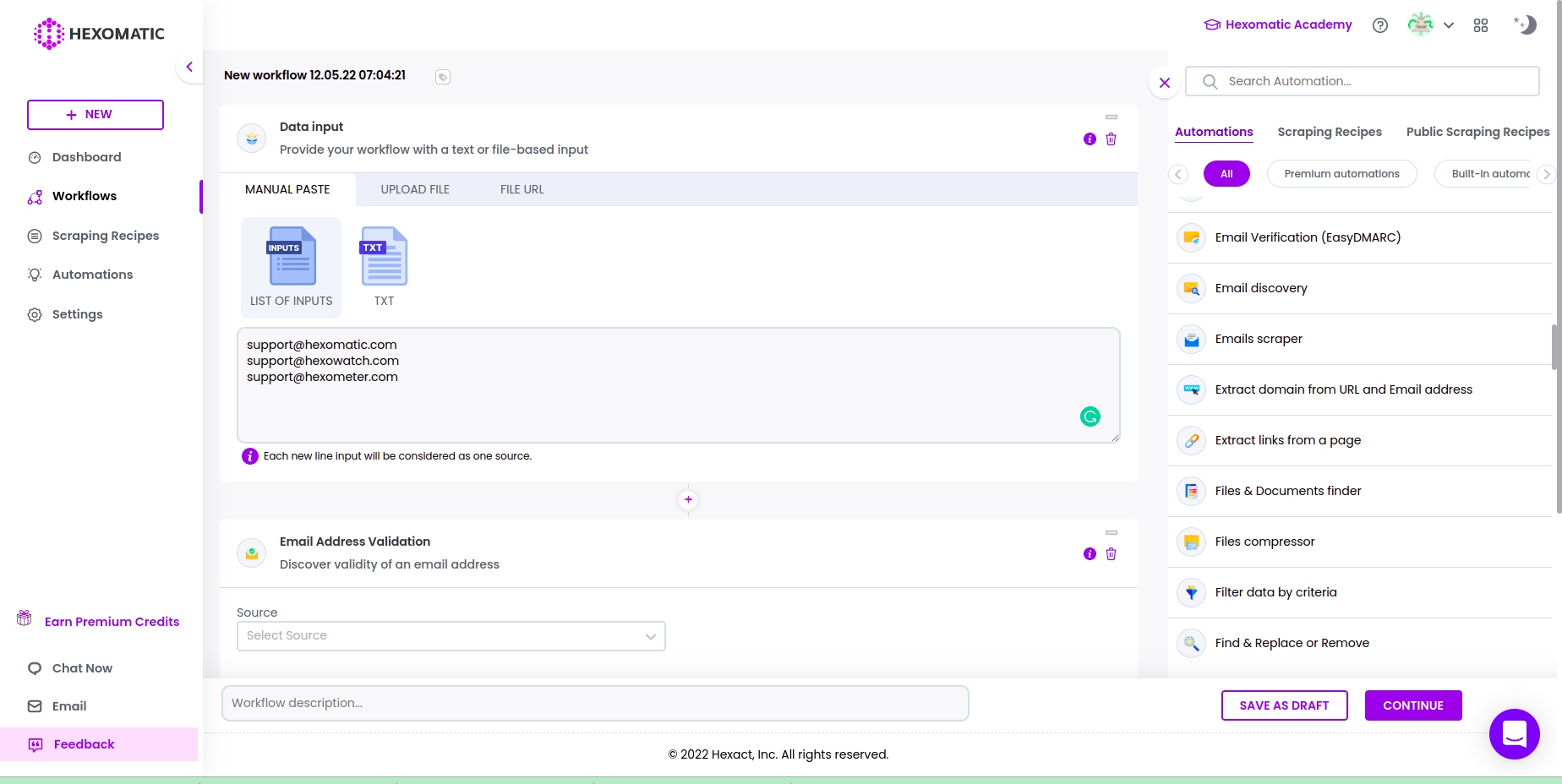This screenshot has width=1562, height=784.
Task: Open the live chat bubble
Action: click(1514, 734)
